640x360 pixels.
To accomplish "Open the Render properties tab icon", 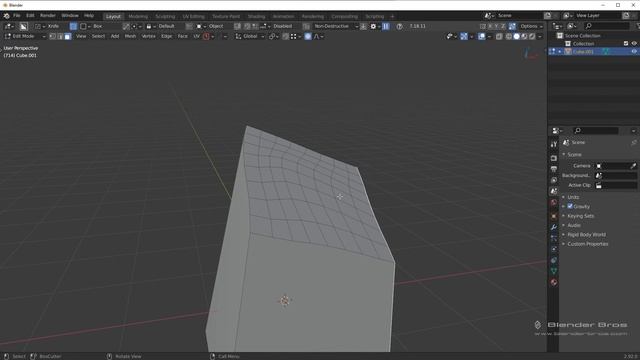I will pos(553,158).
